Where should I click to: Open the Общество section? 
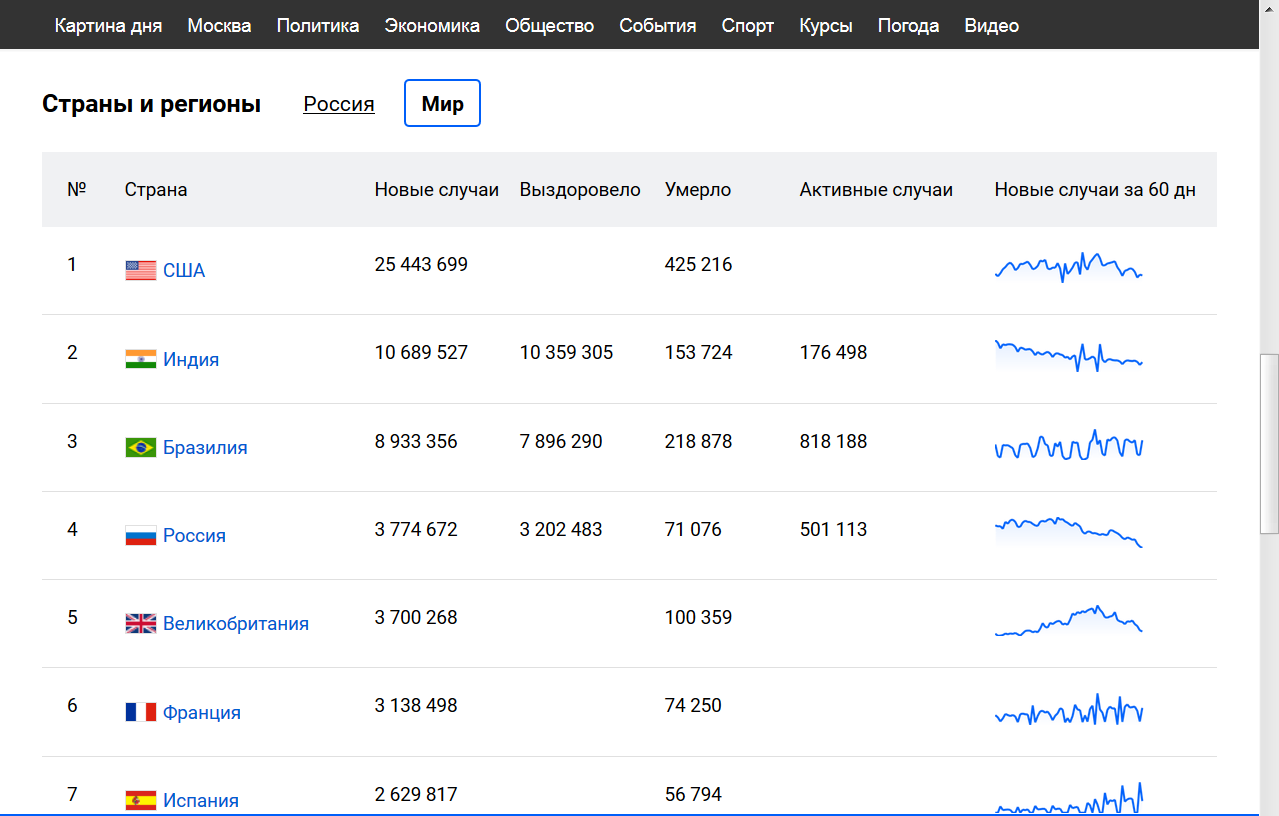click(x=549, y=26)
